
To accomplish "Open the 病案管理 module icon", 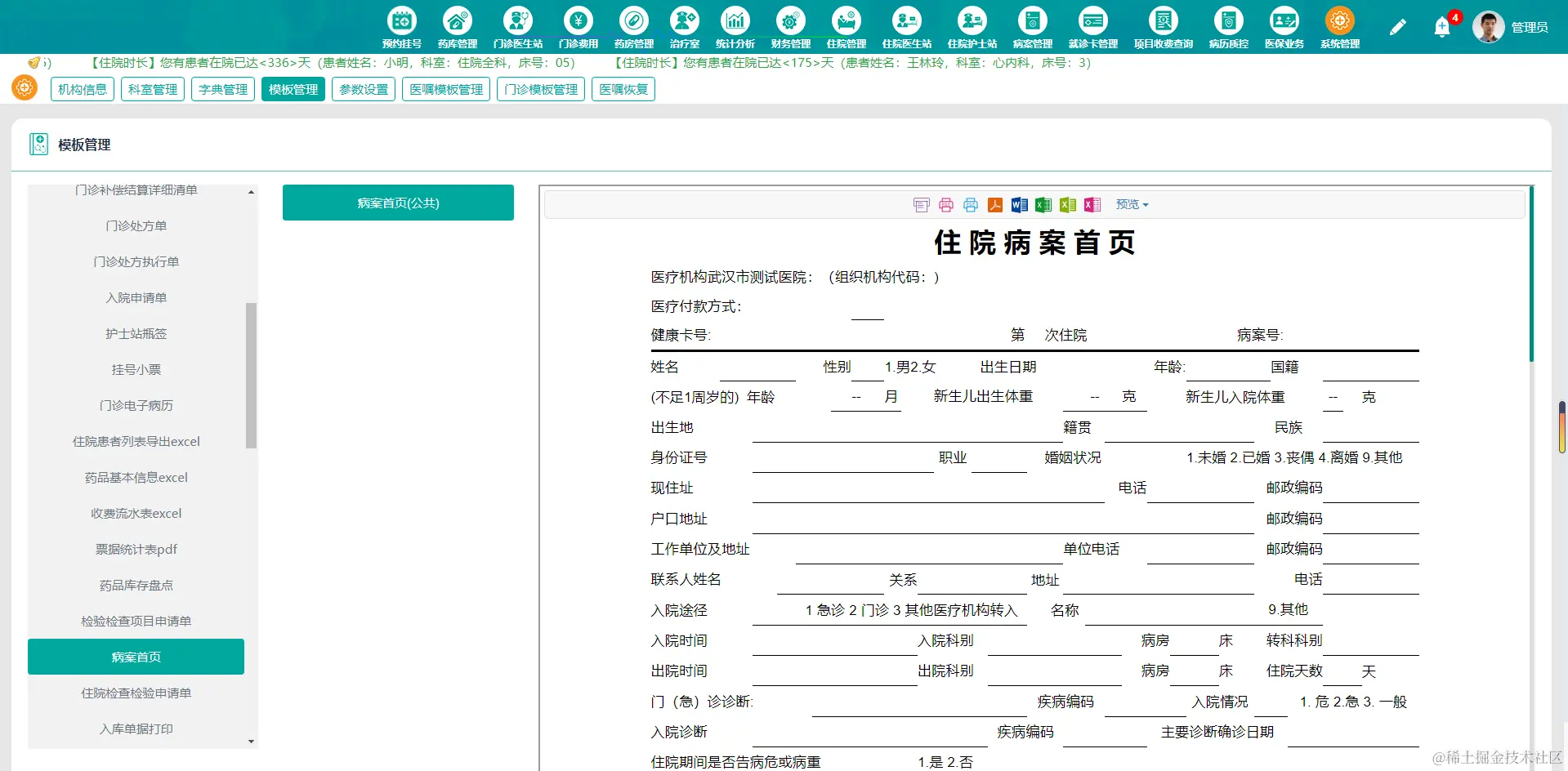I will point(1031,25).
